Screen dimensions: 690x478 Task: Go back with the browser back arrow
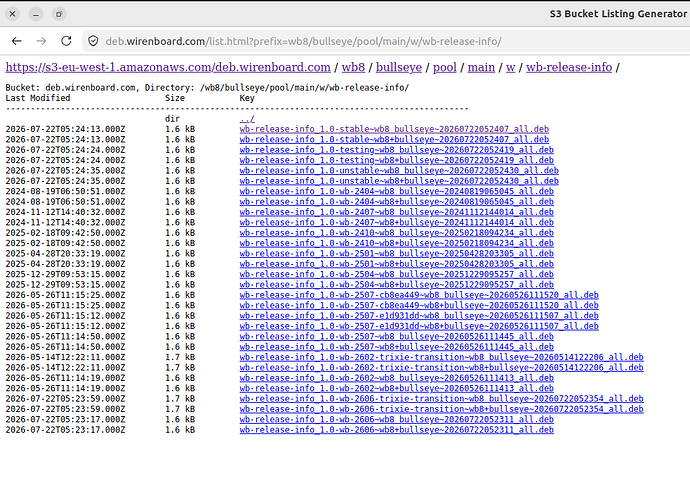pyautogui.click(x=17, y=41)
